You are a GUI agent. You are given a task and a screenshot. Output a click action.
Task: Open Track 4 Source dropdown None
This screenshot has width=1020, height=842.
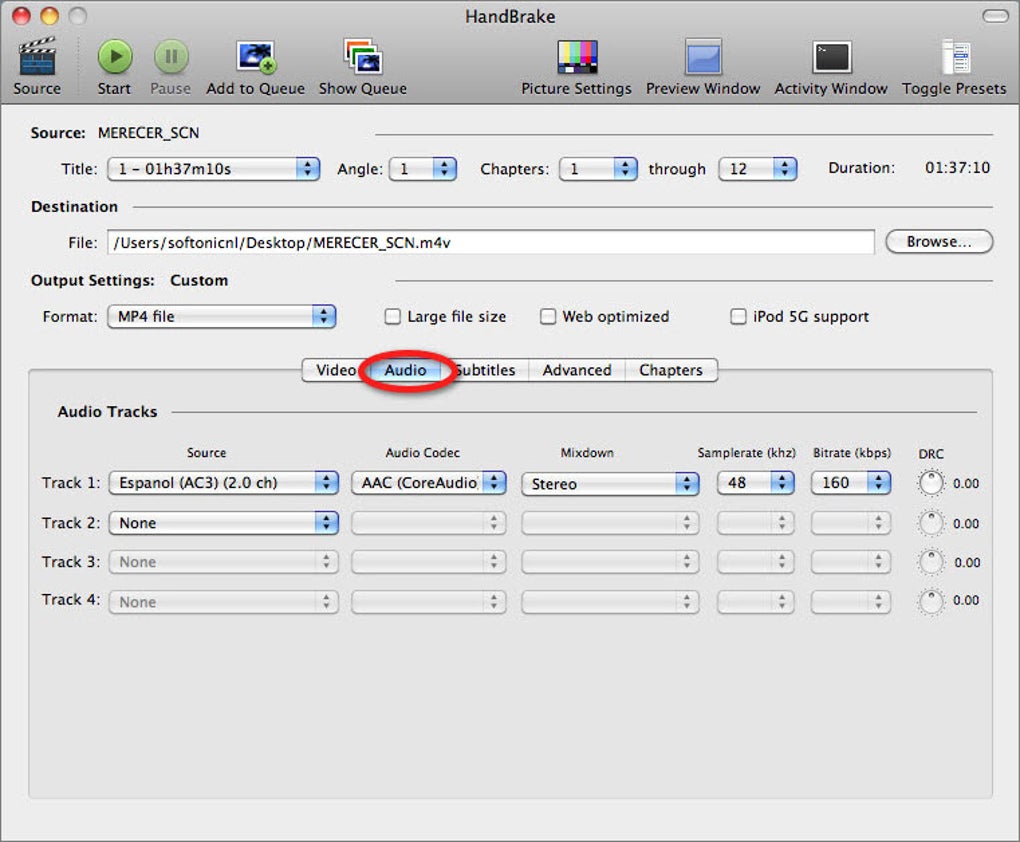223,602
